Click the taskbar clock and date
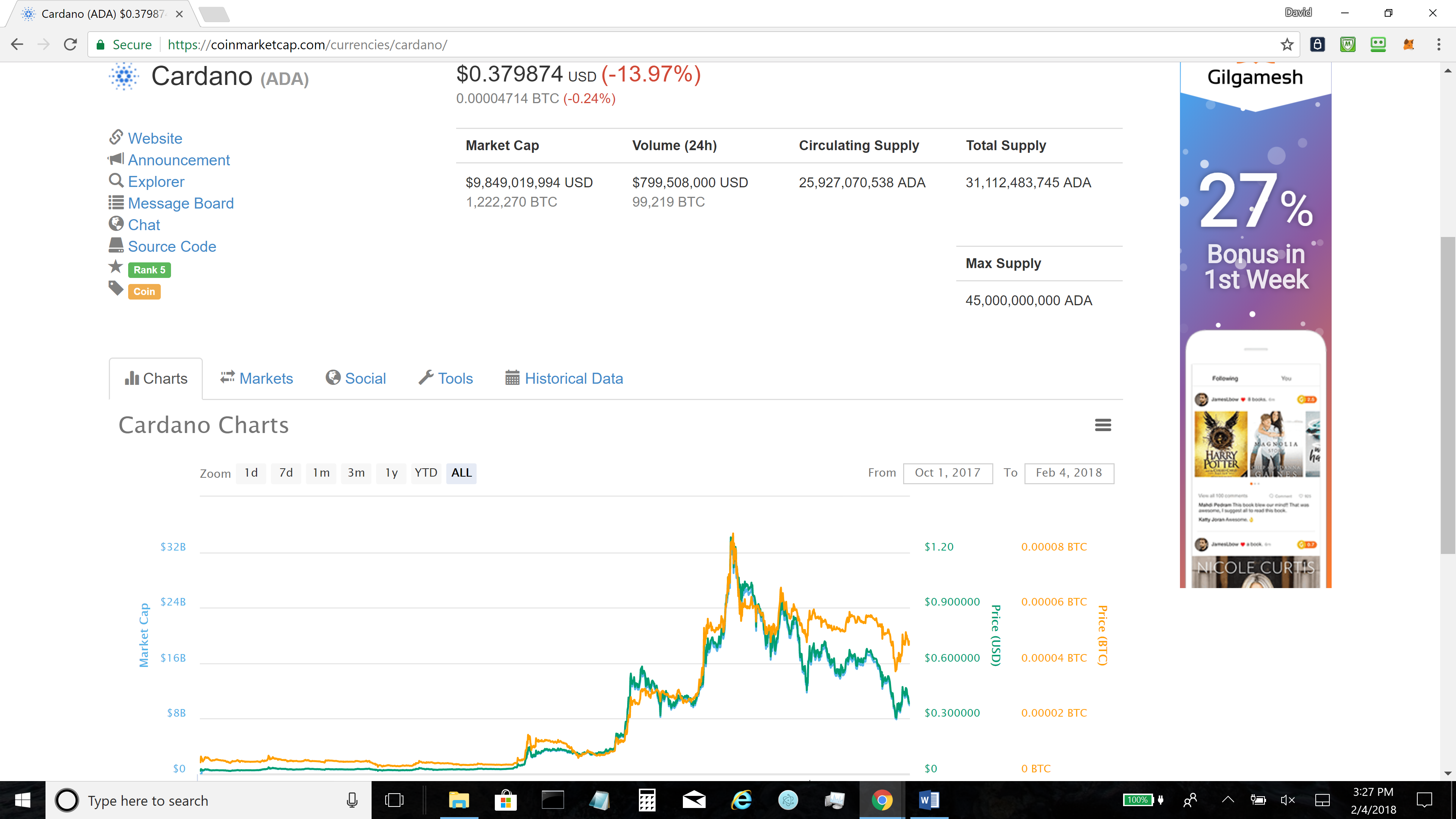 tap(1373, 800)
